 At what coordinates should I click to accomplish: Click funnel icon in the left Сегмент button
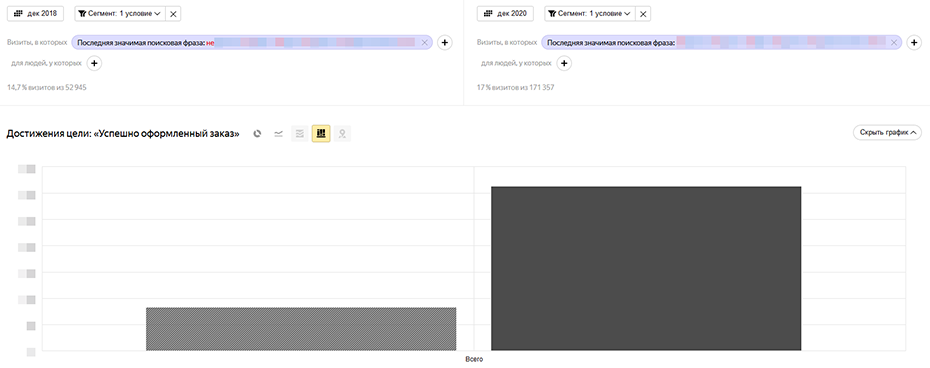(82, 14)
